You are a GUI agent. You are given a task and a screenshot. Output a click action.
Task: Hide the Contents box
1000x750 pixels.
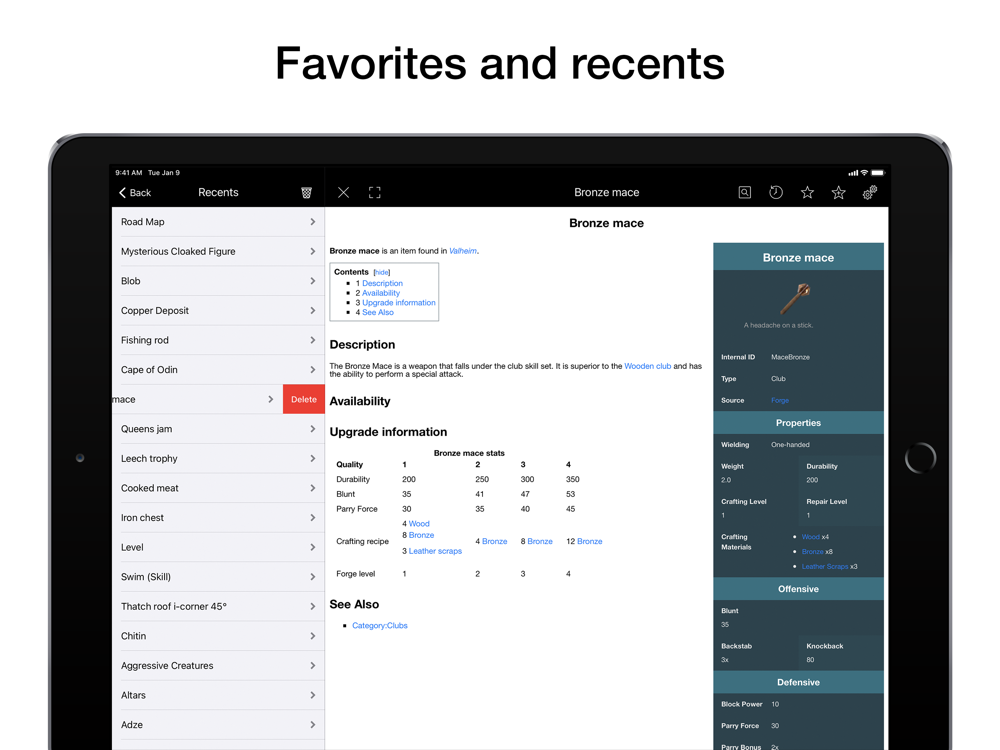(x=381, y=272)
